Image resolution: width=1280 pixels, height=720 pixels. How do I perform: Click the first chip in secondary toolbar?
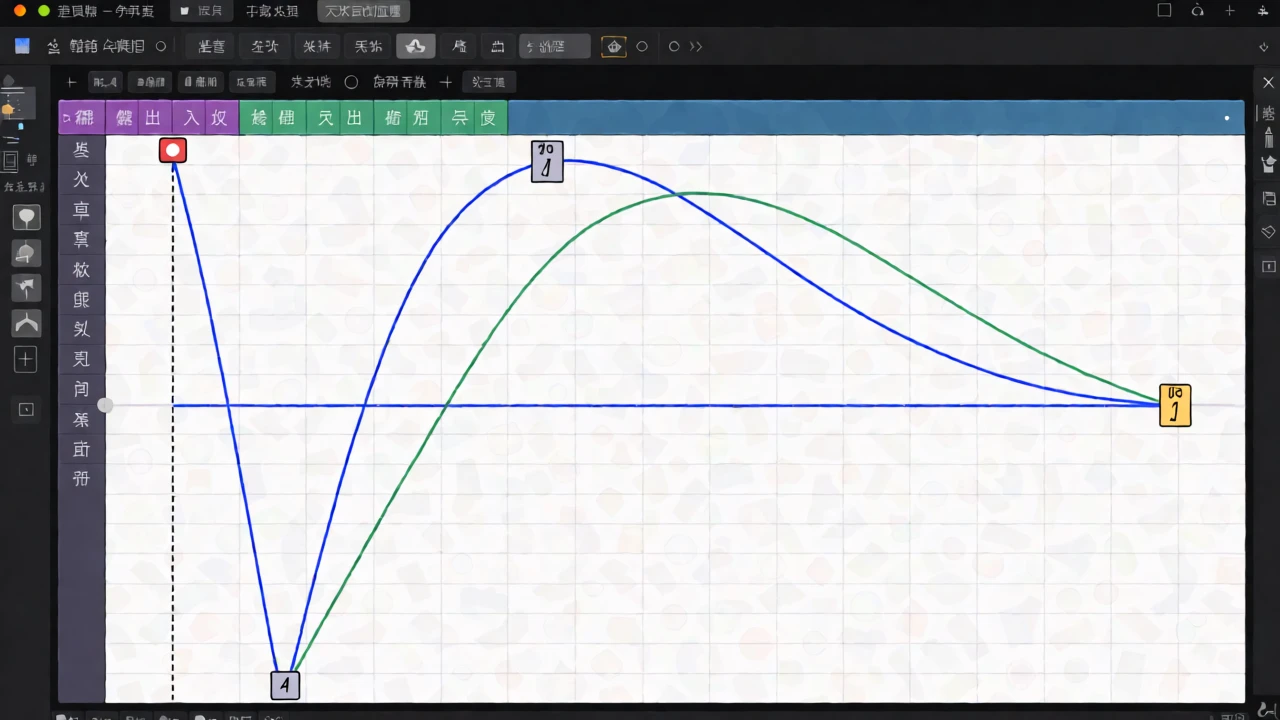105,82
